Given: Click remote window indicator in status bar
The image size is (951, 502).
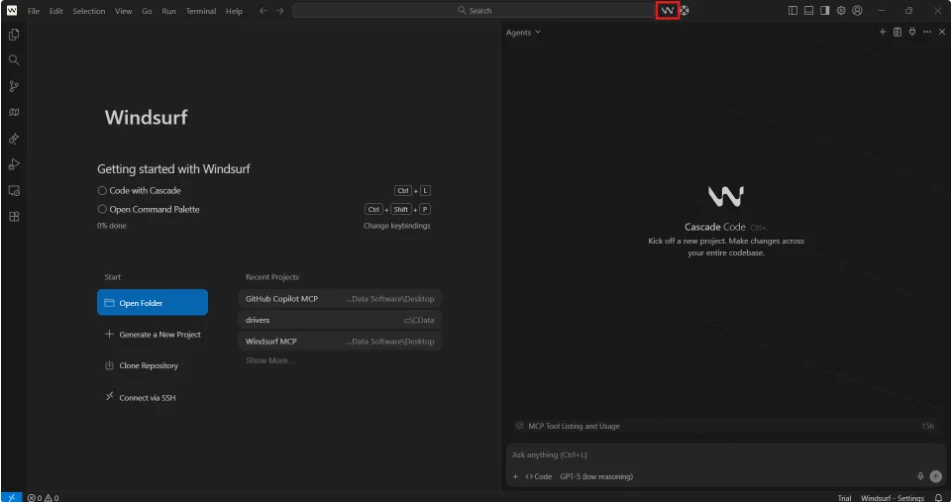Looking at the screenshot, I should point(12,498).
